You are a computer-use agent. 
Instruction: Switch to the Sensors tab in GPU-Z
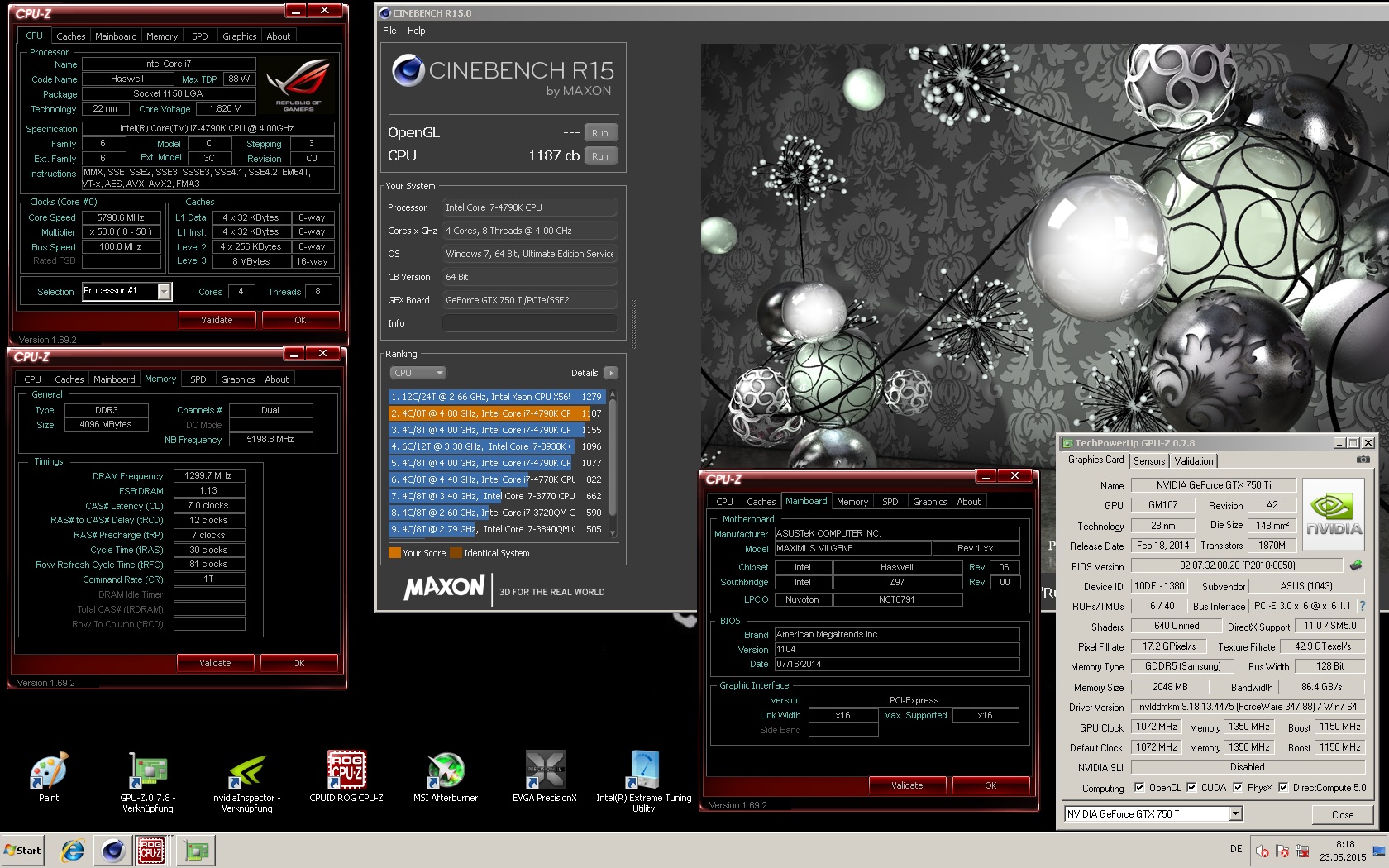pos(1149,461)
